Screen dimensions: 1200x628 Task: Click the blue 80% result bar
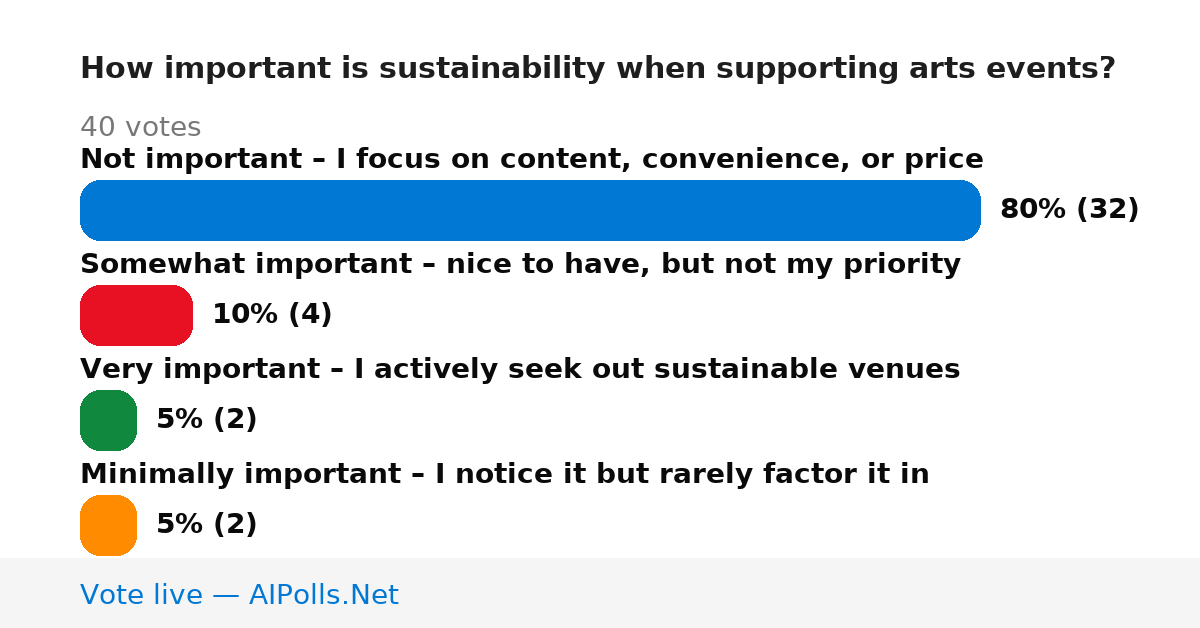(x=530, y=210)
